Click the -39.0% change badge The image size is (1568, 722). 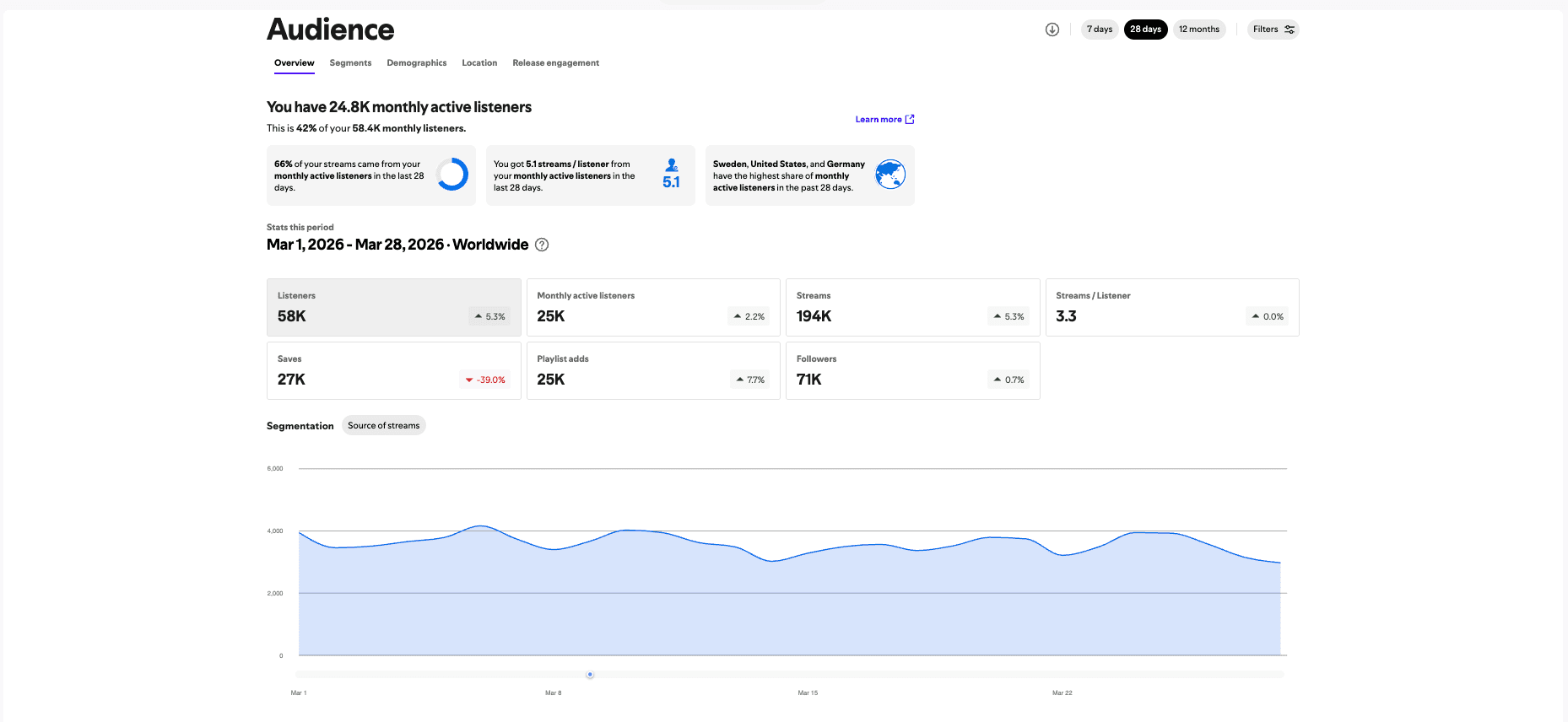(x=485, y=380)
